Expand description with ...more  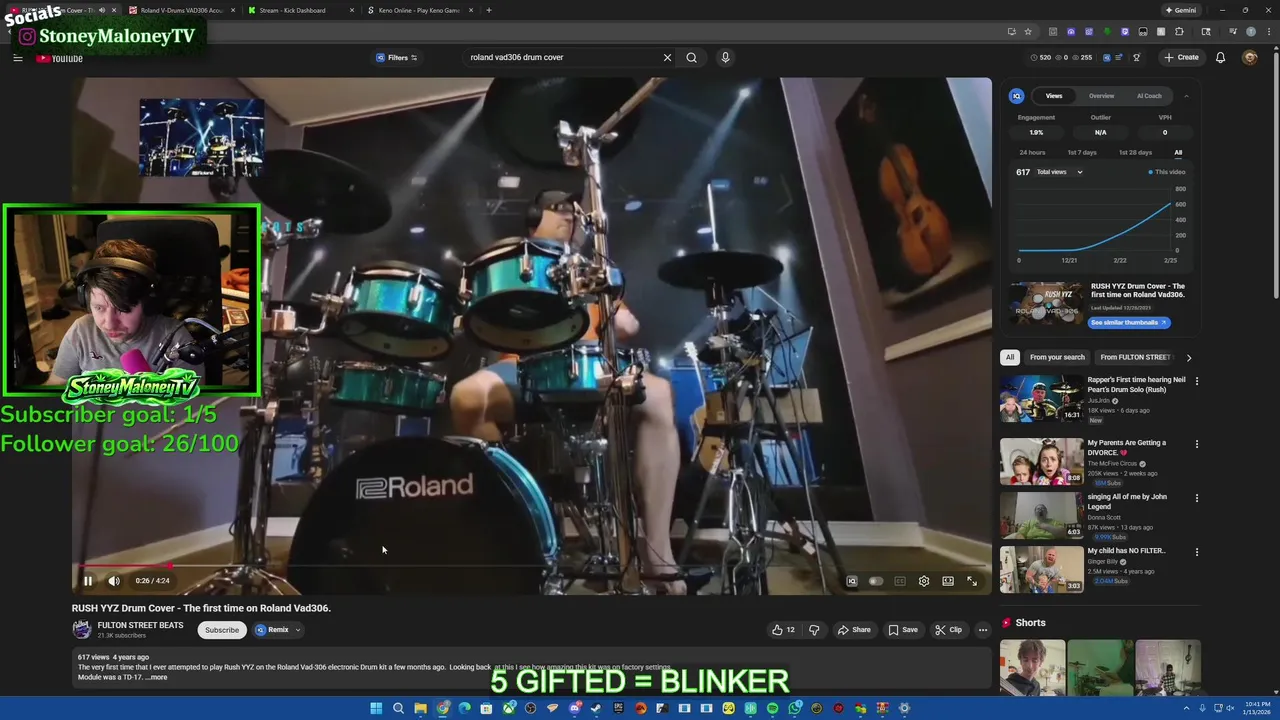(x=158, y=677)
